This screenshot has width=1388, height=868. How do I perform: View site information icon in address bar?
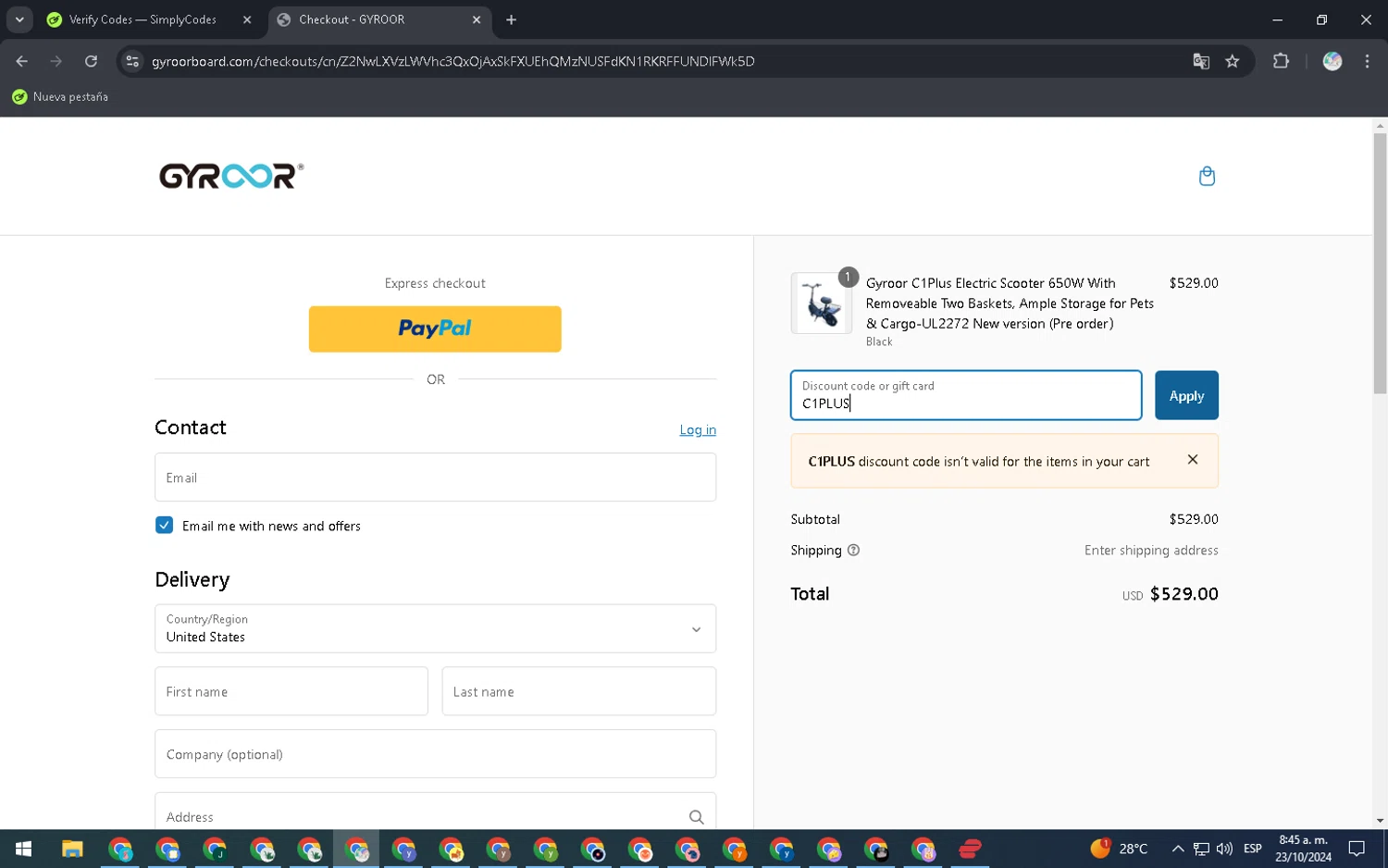tap(132, 61)
